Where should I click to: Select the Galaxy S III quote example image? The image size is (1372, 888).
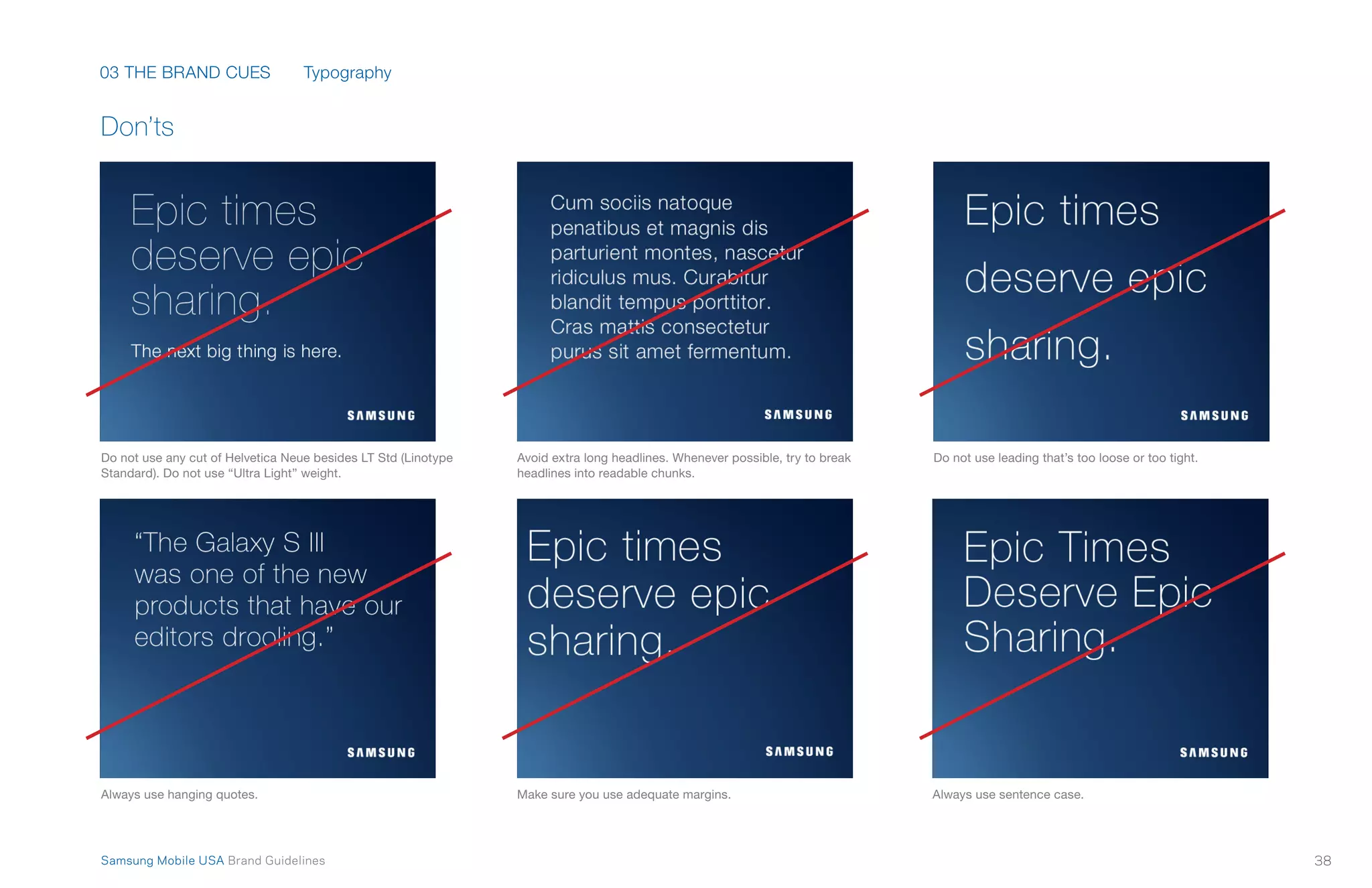268,638
